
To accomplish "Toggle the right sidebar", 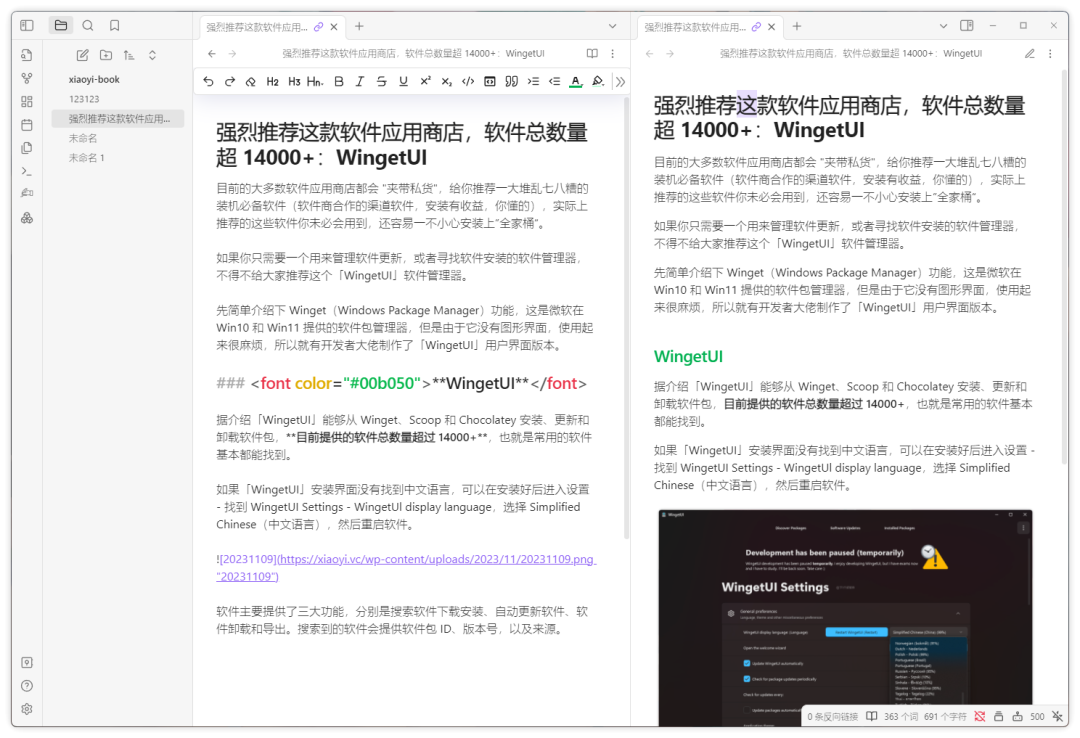I will (966, 25).
